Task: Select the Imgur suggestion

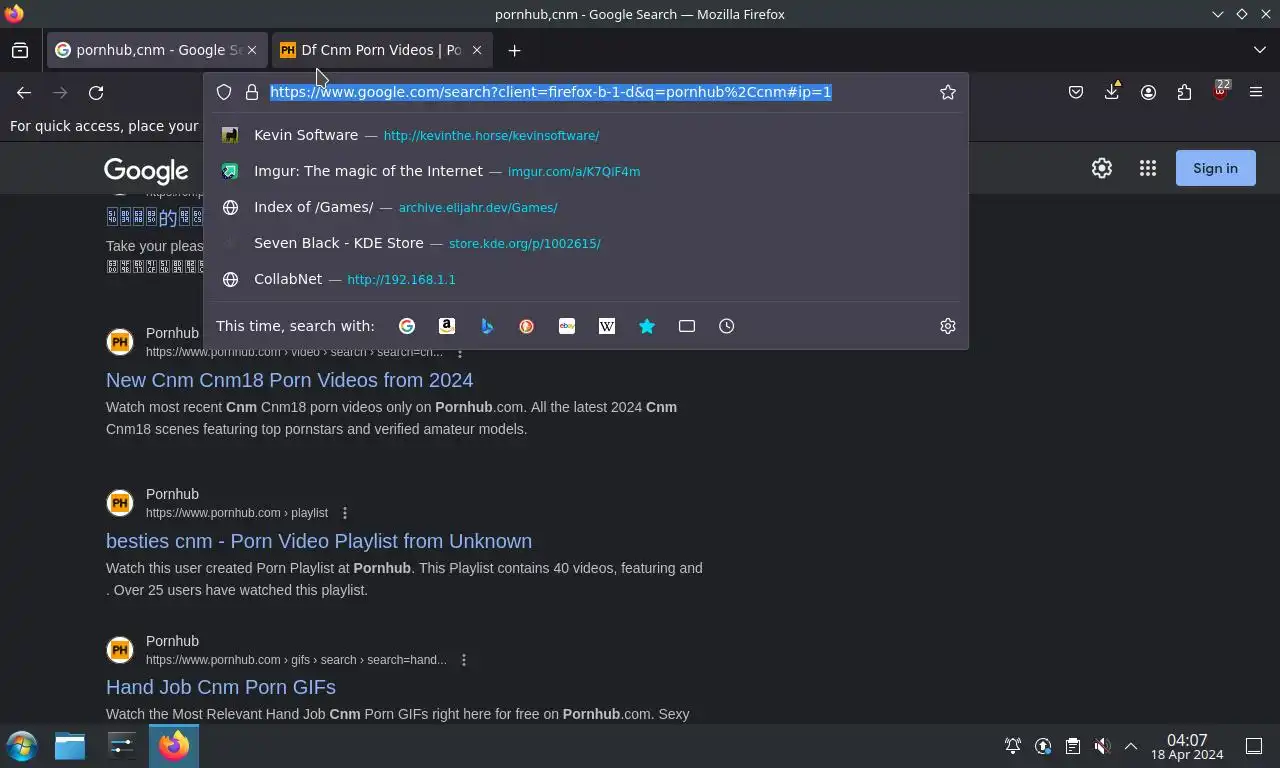Action: (x=586, y=171)
